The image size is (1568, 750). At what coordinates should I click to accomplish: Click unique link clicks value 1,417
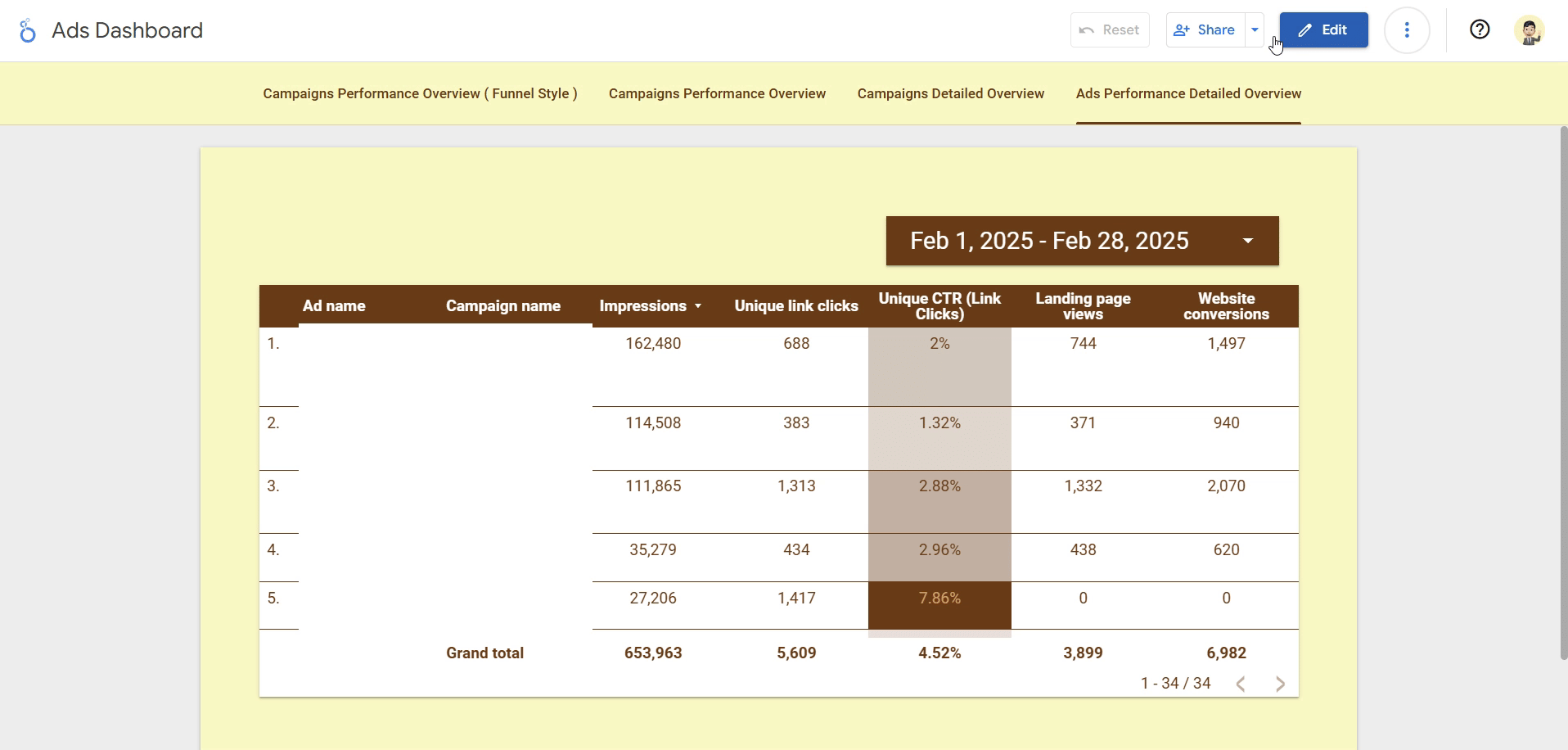click(x=796, y=599)
